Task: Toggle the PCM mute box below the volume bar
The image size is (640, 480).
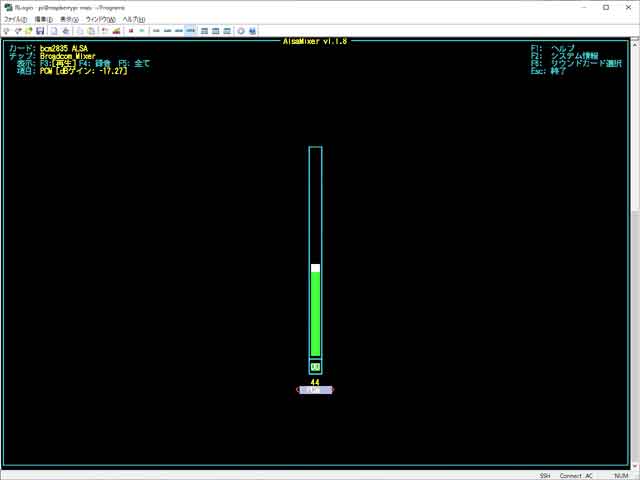Action: pos(315,367)
